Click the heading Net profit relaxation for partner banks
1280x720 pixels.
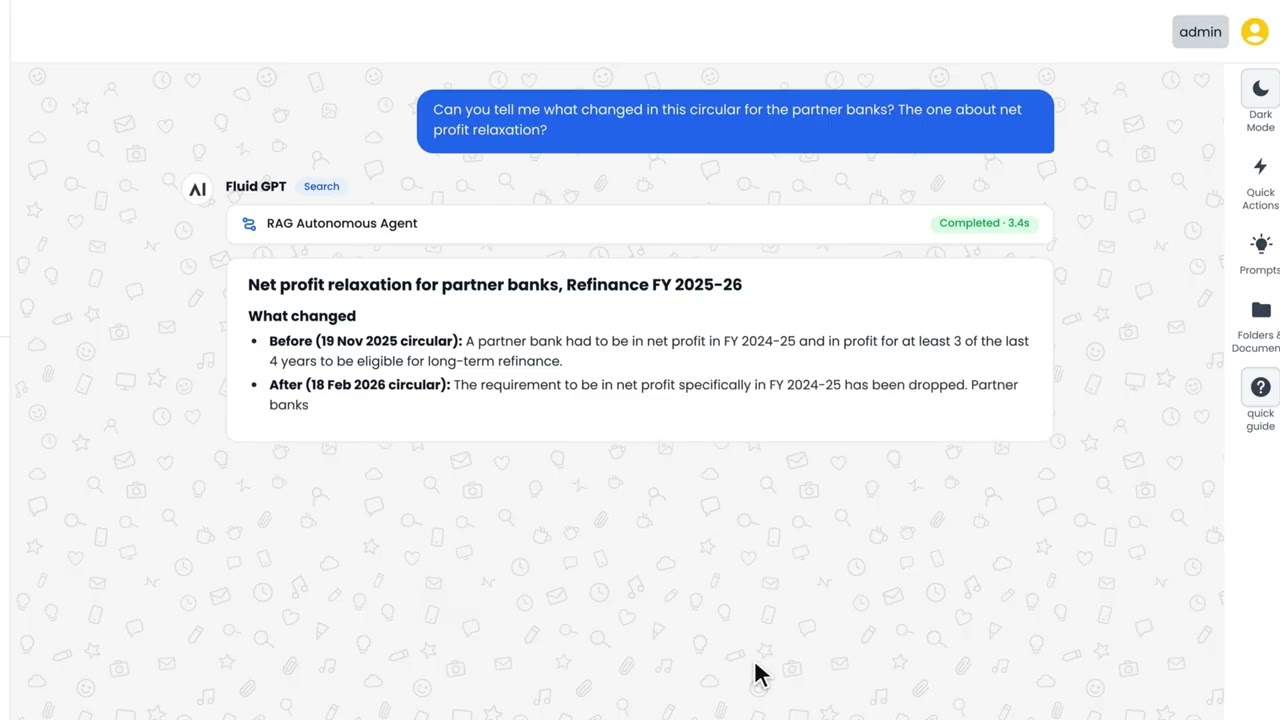tap(495, 285)
